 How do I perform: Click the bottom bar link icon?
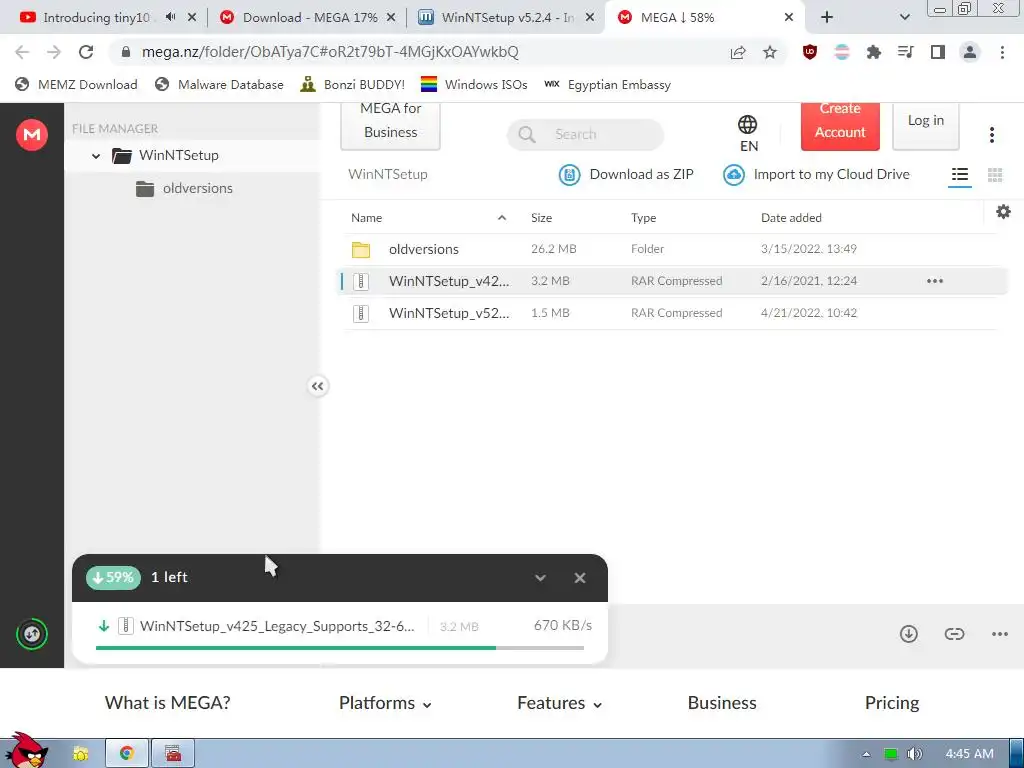(954, 633)
